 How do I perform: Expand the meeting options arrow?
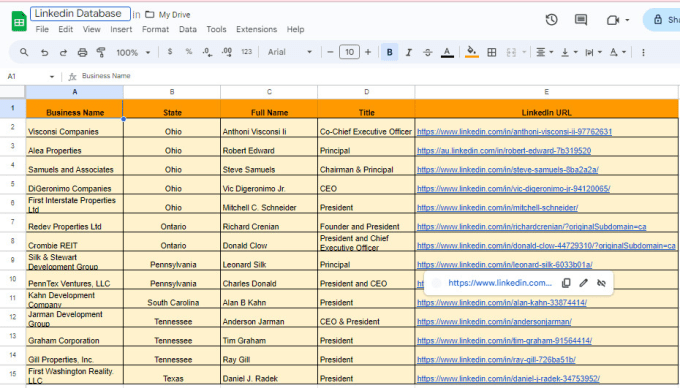pos(627,20)
